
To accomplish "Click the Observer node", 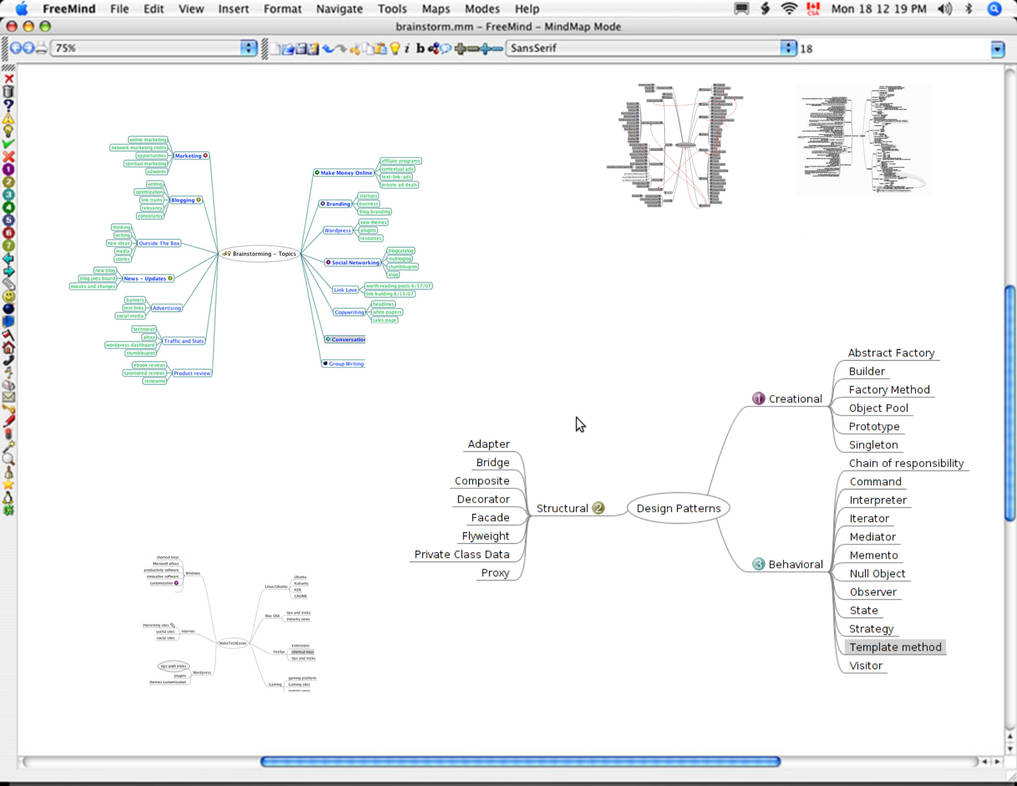I will tap(873, 592).
